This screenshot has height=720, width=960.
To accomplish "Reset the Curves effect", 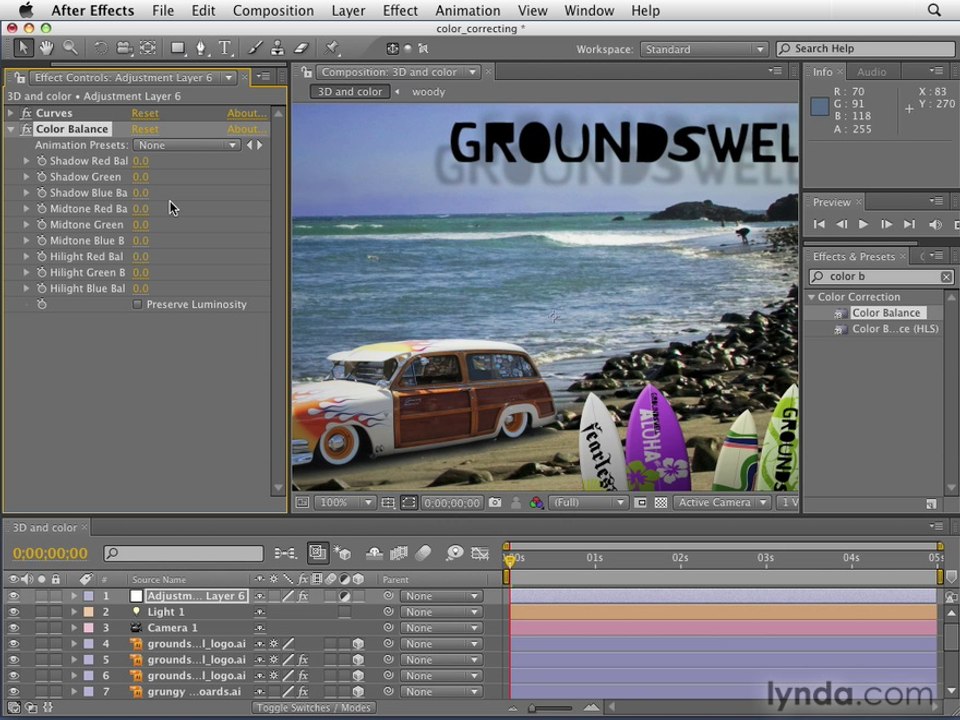I will point(145,113).
